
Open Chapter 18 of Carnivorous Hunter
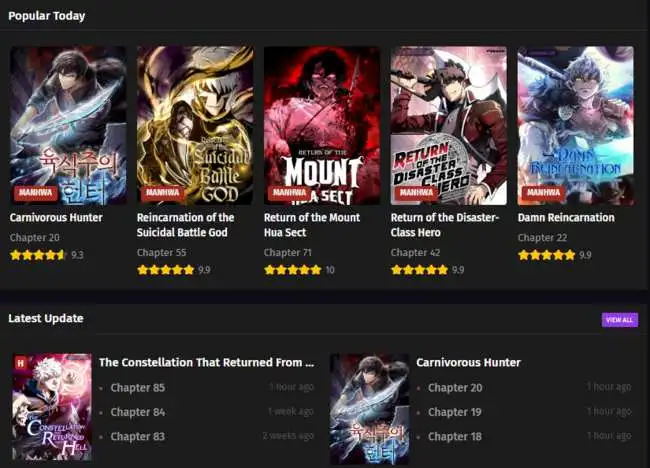(455, 437)
